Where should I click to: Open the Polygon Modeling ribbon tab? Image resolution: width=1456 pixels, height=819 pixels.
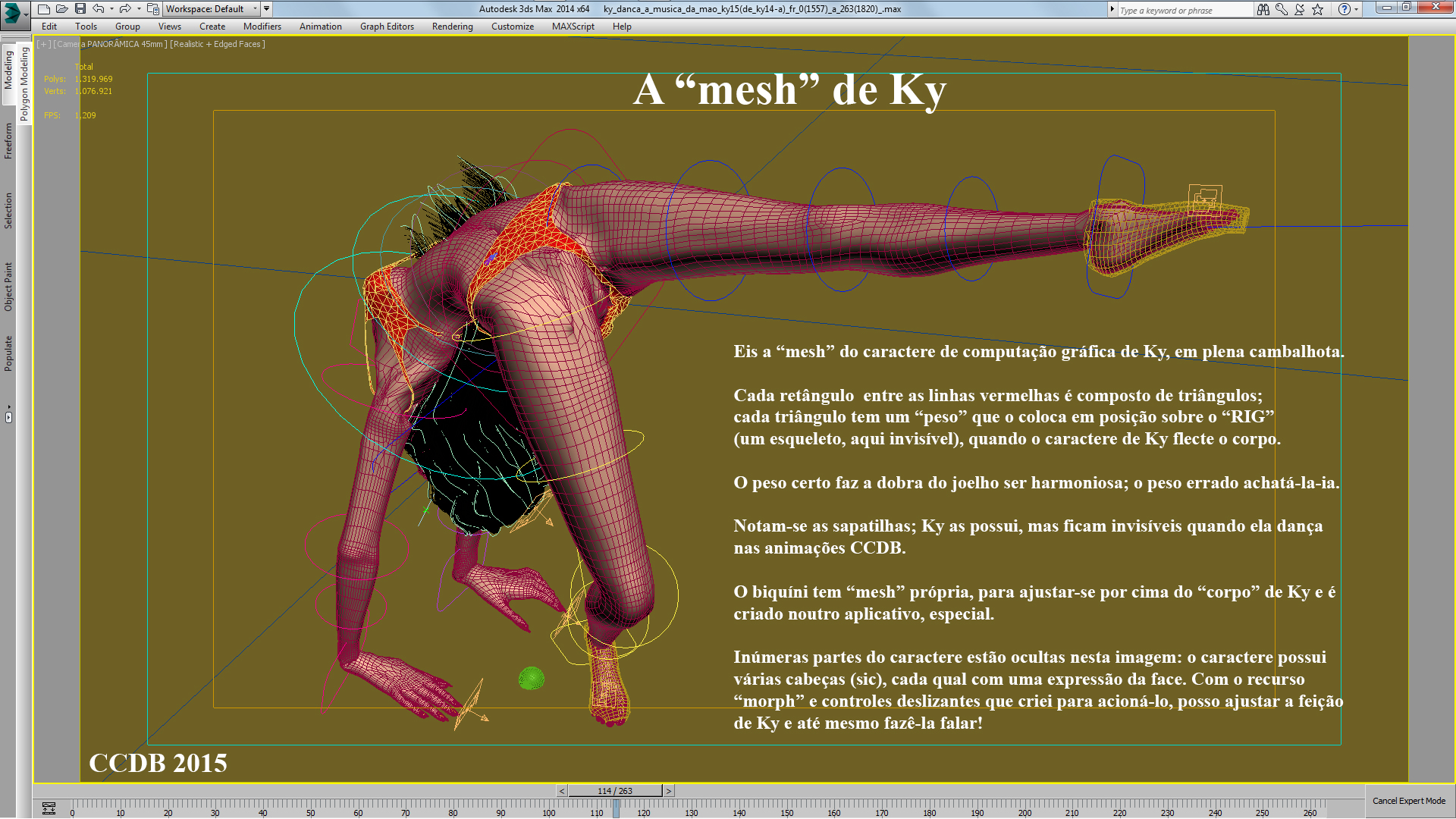tap(24, 83)
